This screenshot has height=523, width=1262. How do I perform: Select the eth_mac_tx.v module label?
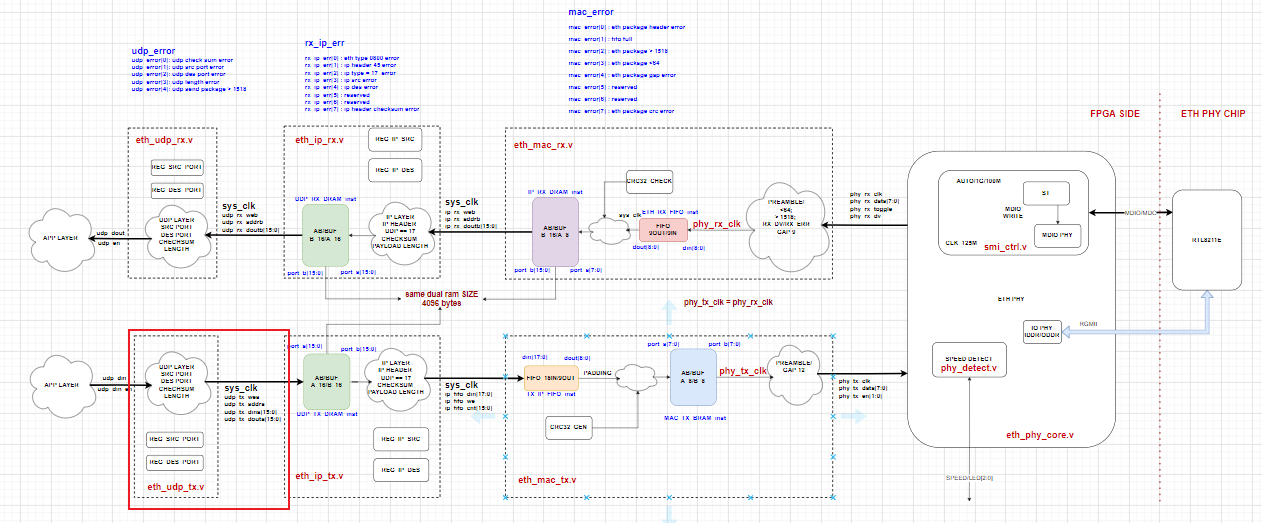[546, 481]
